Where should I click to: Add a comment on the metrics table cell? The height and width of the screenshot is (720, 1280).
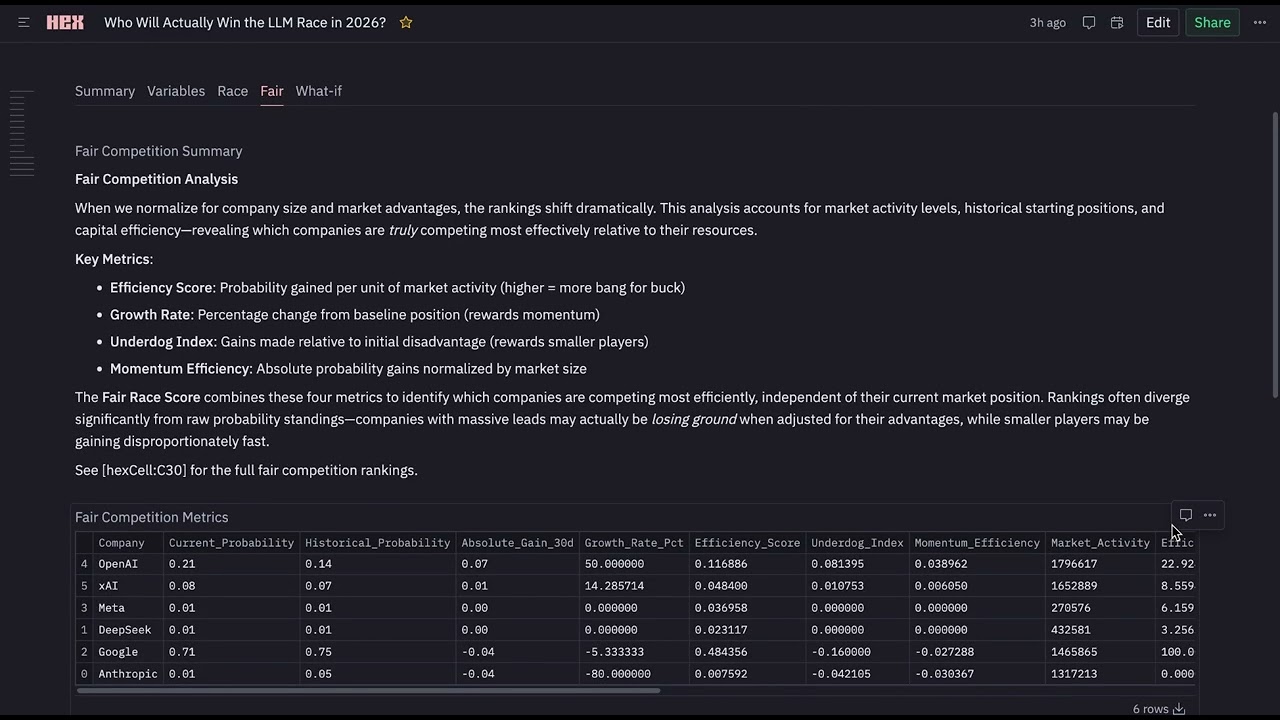[1186, 515]
